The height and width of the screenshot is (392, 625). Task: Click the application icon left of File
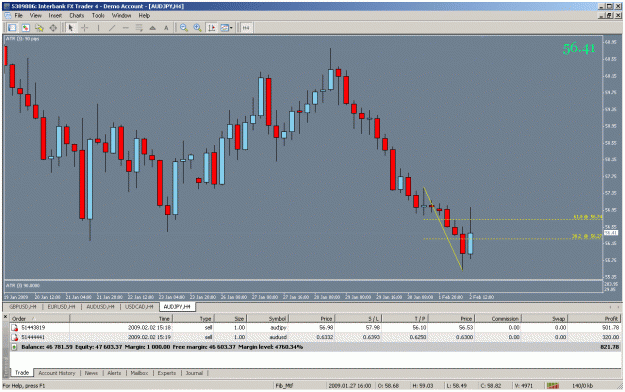pos(8,16)
